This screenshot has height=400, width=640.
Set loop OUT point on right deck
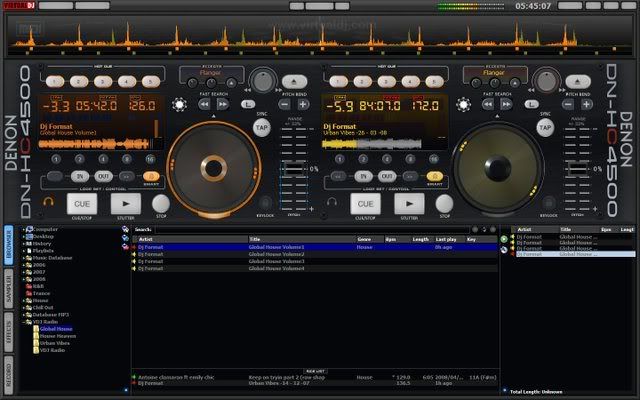pyautogui.click(x=387, y=176)
